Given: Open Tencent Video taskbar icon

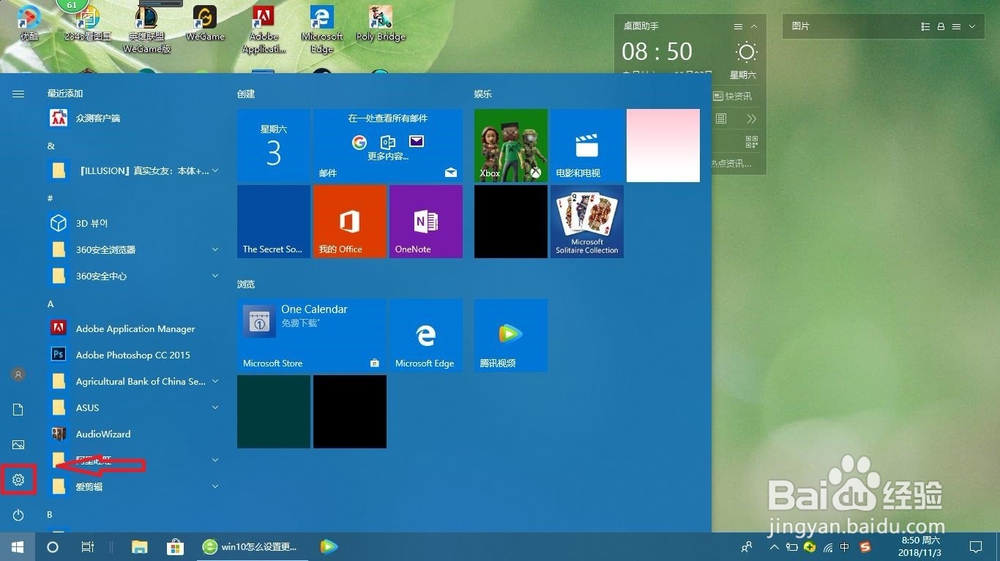Looking at the screenshot, I should [x=328, y=547].
